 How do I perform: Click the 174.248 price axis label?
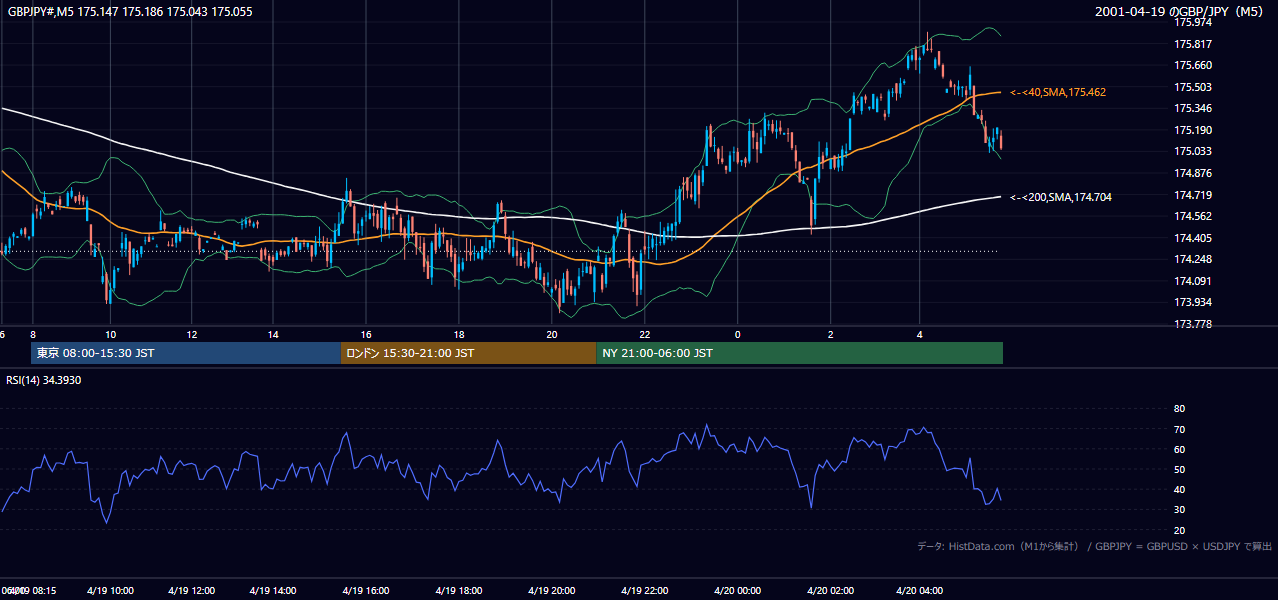[x=1192, y=259]
